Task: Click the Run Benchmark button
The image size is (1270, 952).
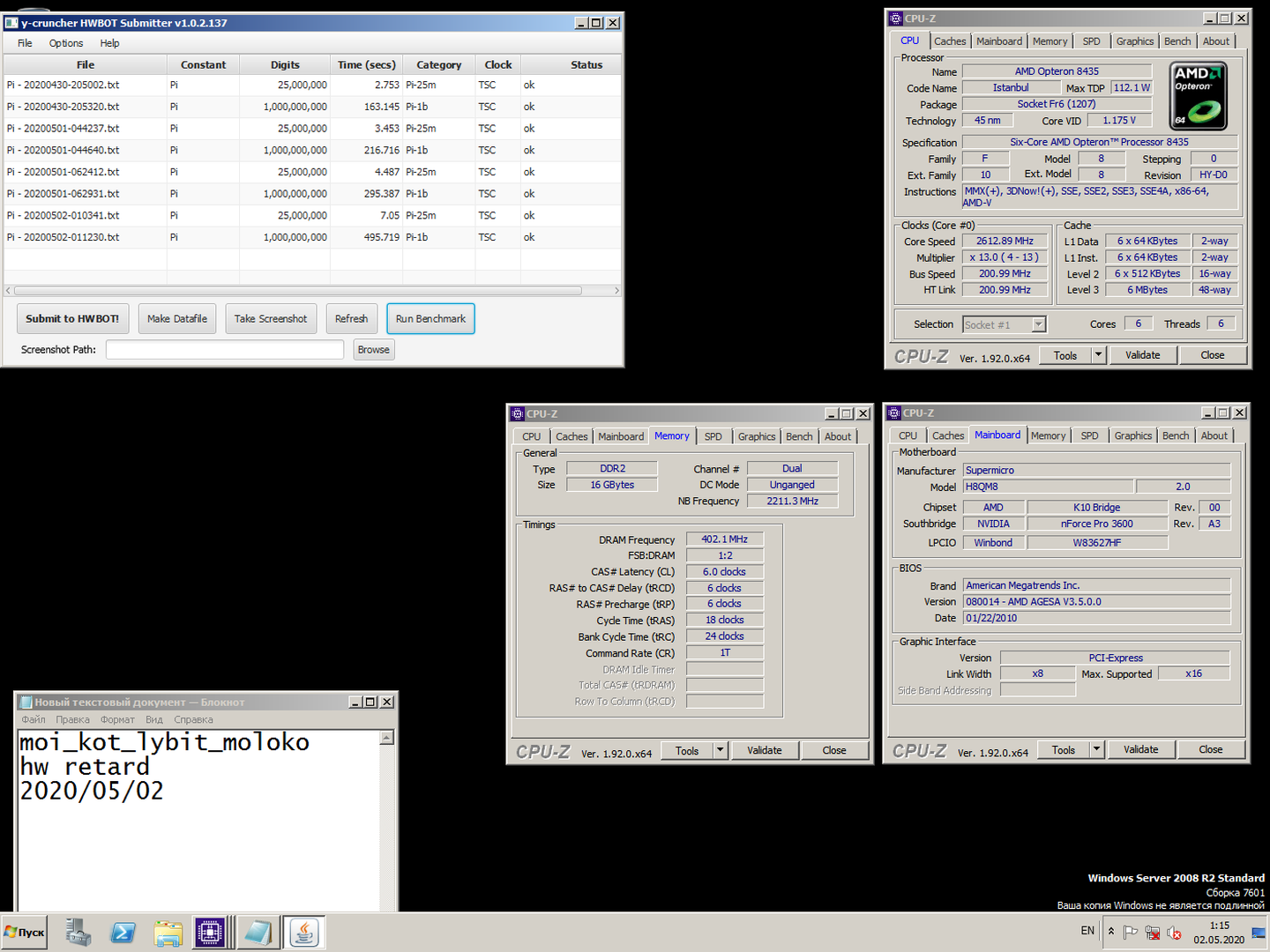Action: pyautogui.click(x=430, y=319)
